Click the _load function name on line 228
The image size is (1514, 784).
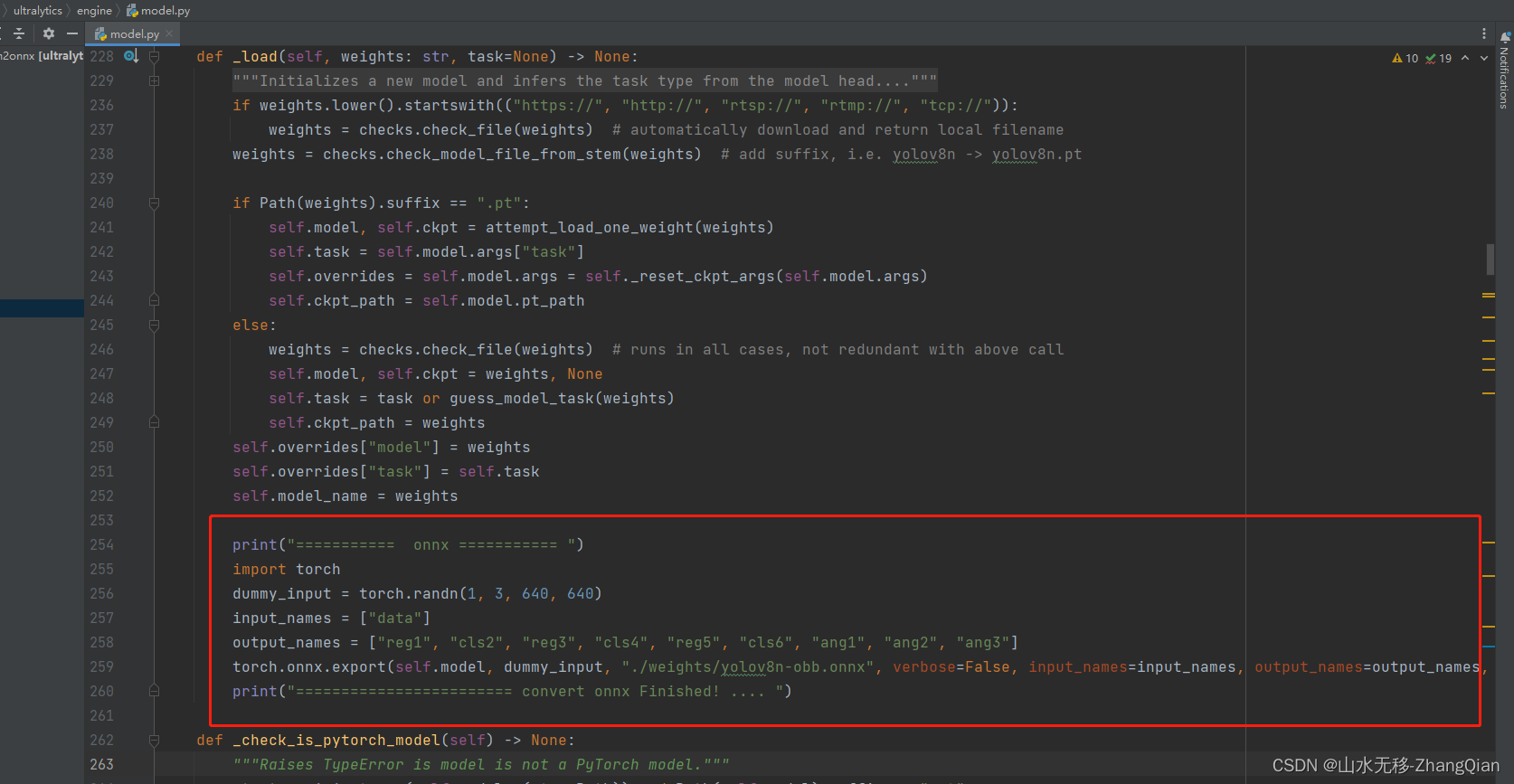click(255, 57)
